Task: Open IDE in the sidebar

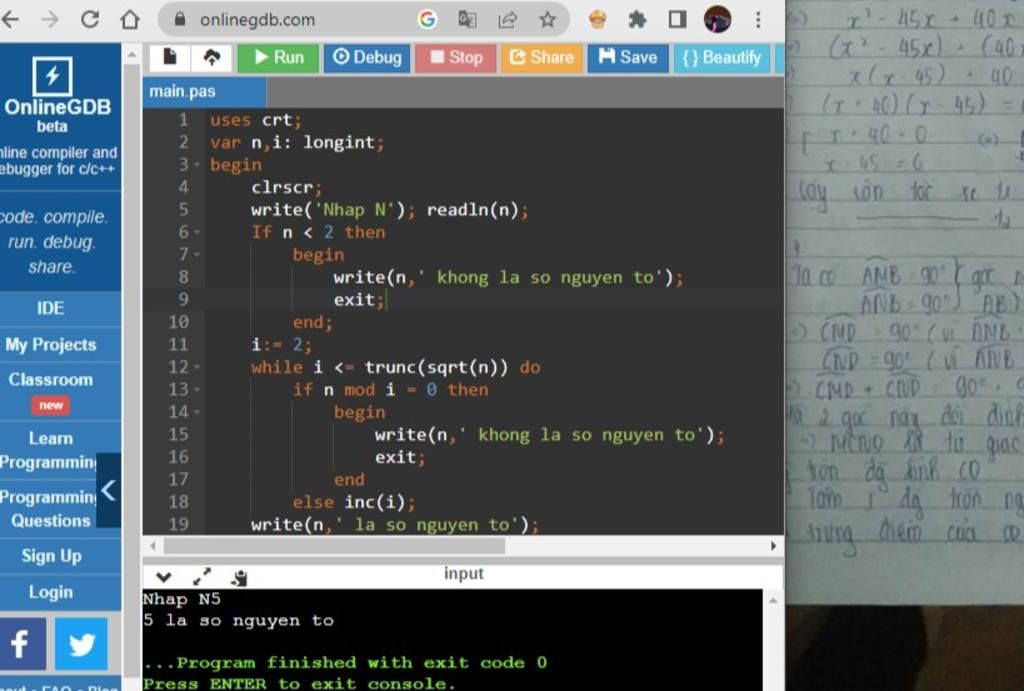Action: (51, 308)
